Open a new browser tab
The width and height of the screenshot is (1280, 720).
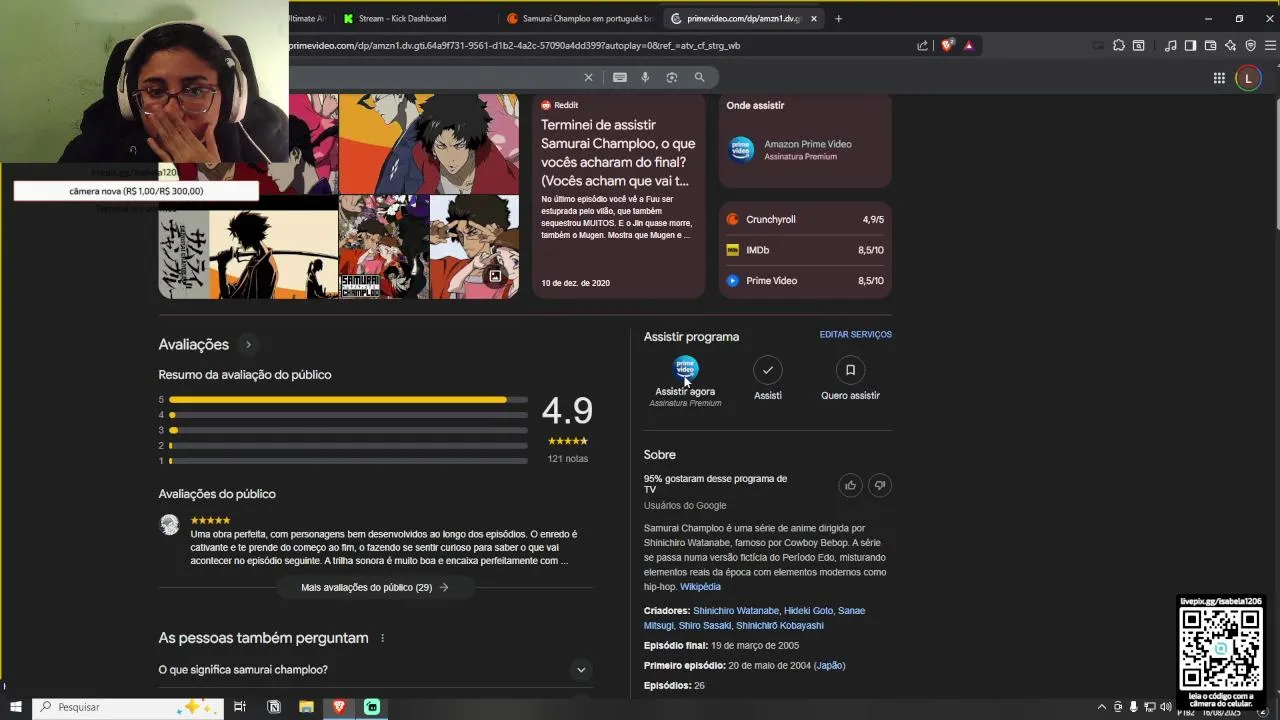pos(838,18)
